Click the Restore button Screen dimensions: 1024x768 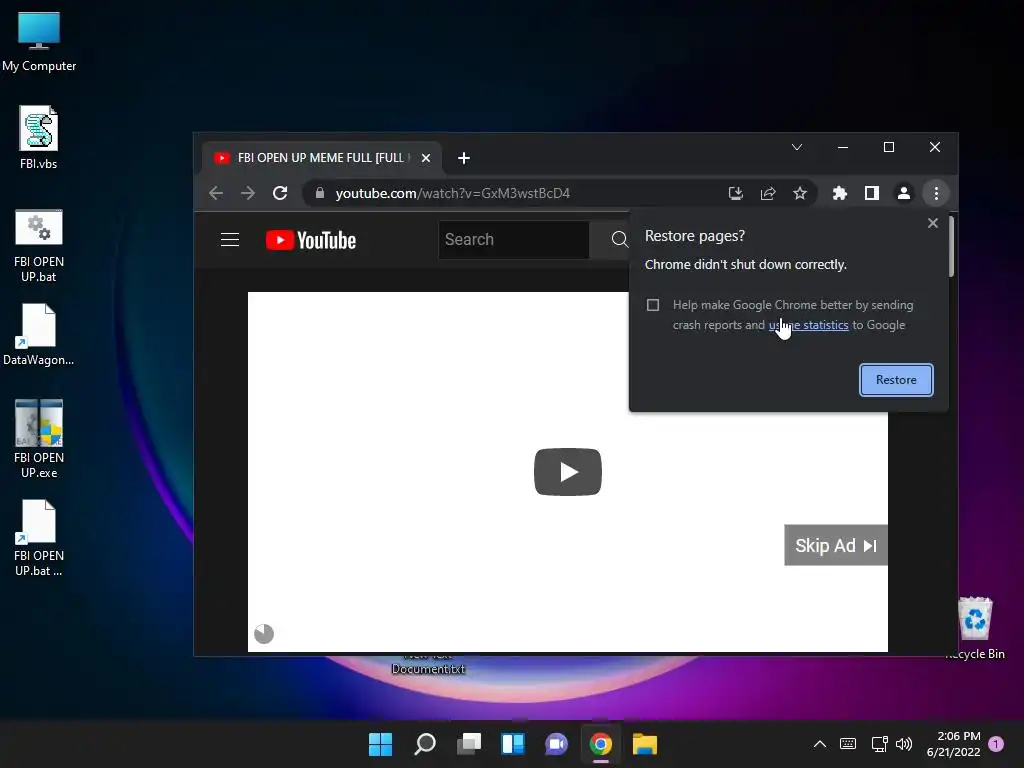(896, 379)
